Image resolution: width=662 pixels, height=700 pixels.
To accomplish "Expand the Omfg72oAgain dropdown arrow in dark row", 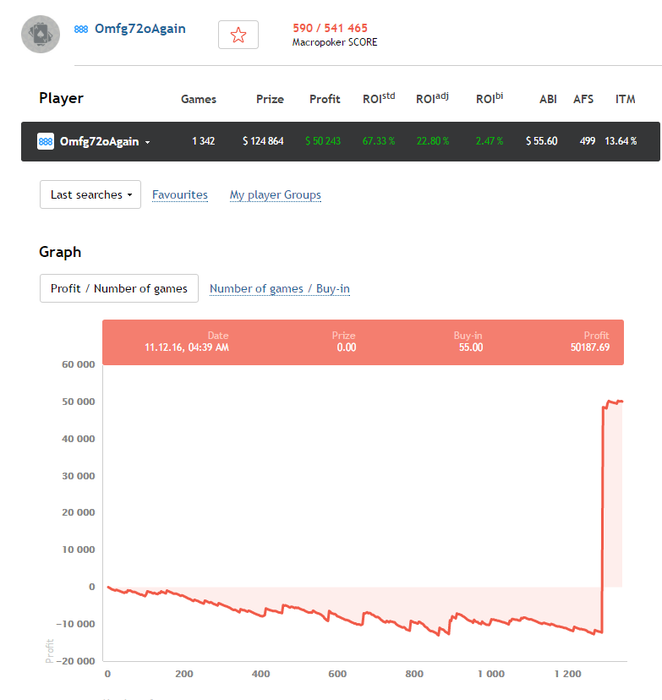I will tap(147, 142).
